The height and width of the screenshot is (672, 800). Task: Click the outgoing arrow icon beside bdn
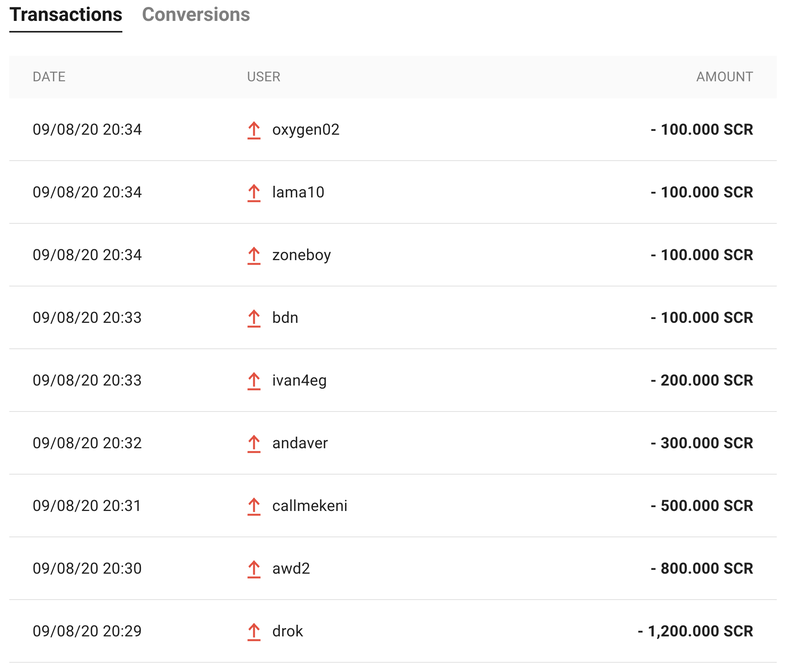point(254,318)
